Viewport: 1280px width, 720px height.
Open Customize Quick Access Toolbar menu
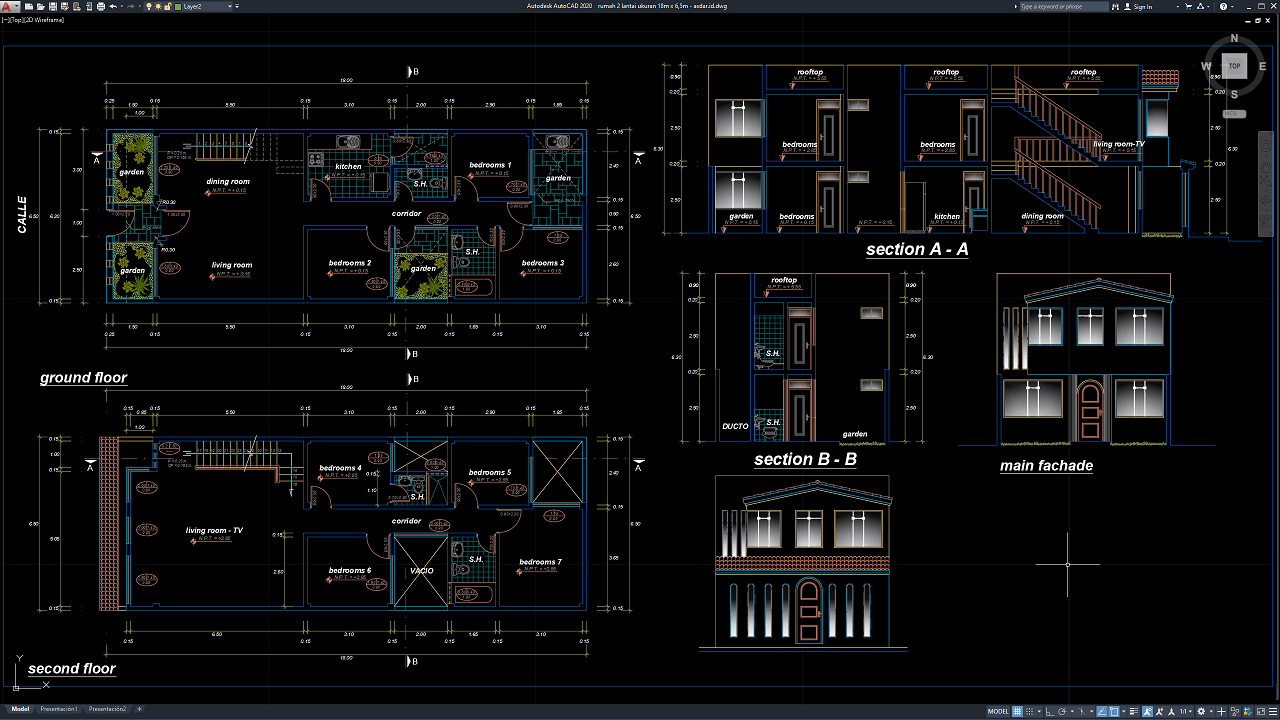click(x=237, y=6)
